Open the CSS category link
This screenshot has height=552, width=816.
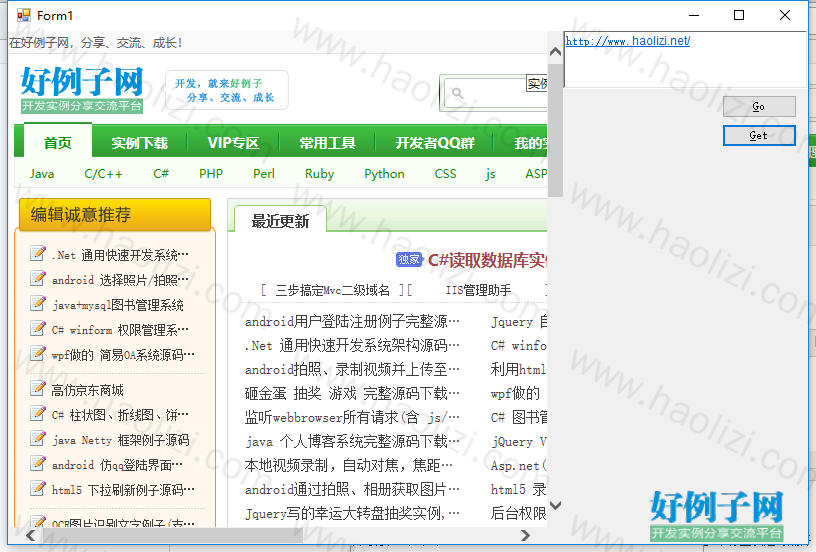point(445,174)
